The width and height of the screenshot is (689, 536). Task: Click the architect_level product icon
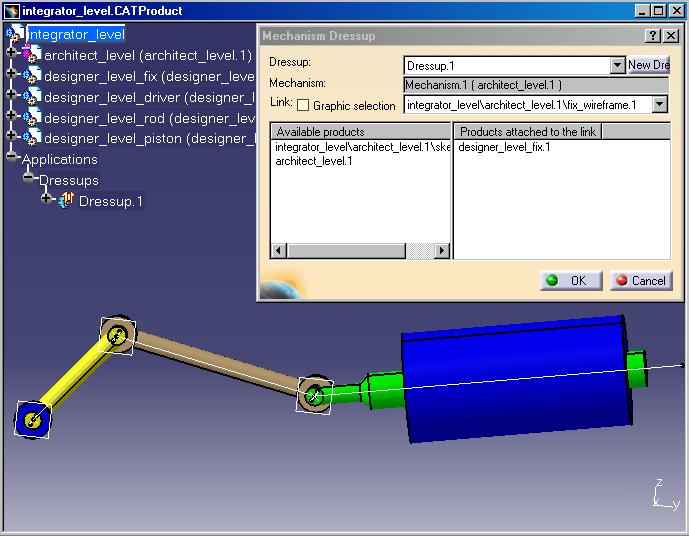point(31,55)
